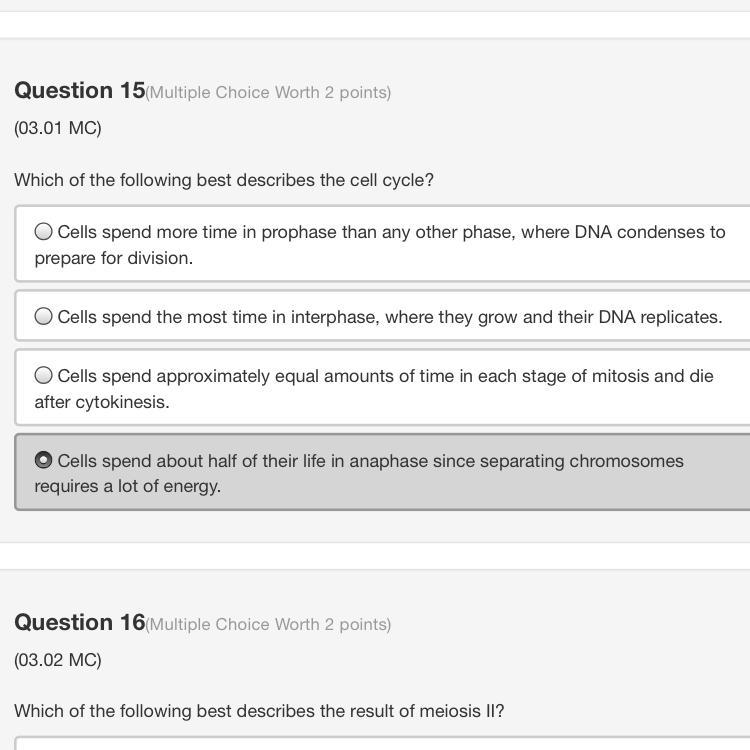750x750 pixels.
Task: Click the selected anaphase answer radio button
Action: [x=44, y=461]
